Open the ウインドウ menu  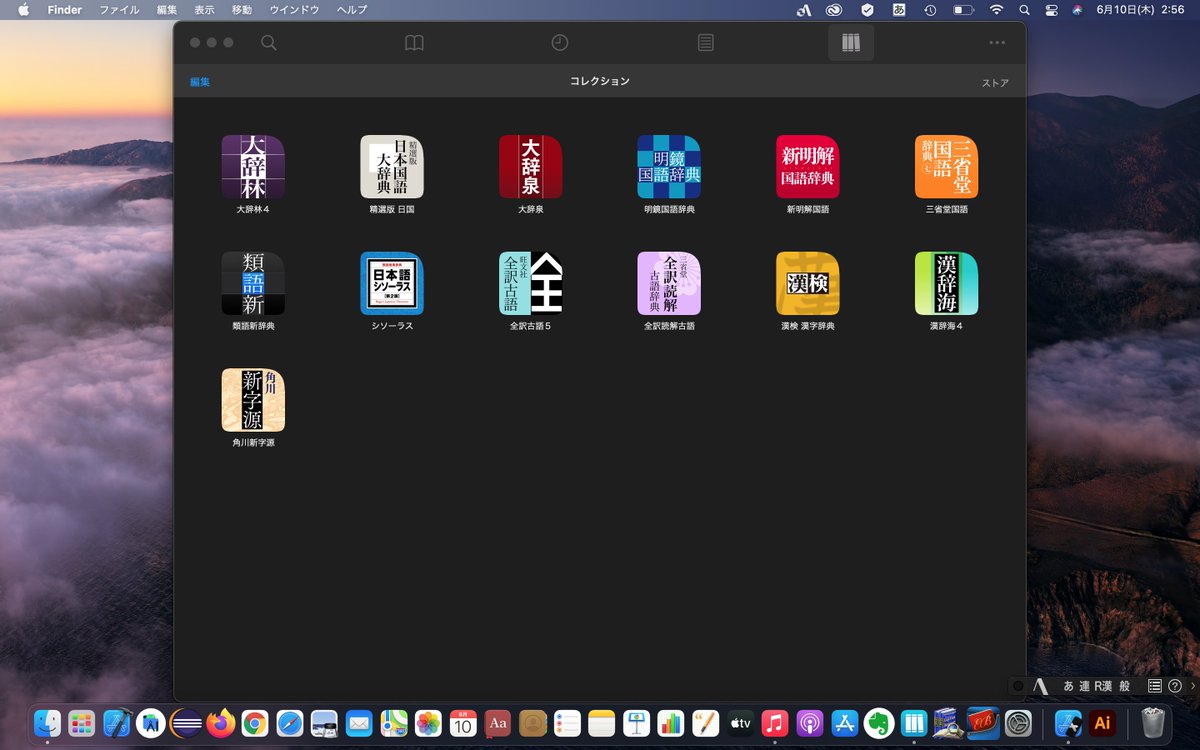(294, 10)
